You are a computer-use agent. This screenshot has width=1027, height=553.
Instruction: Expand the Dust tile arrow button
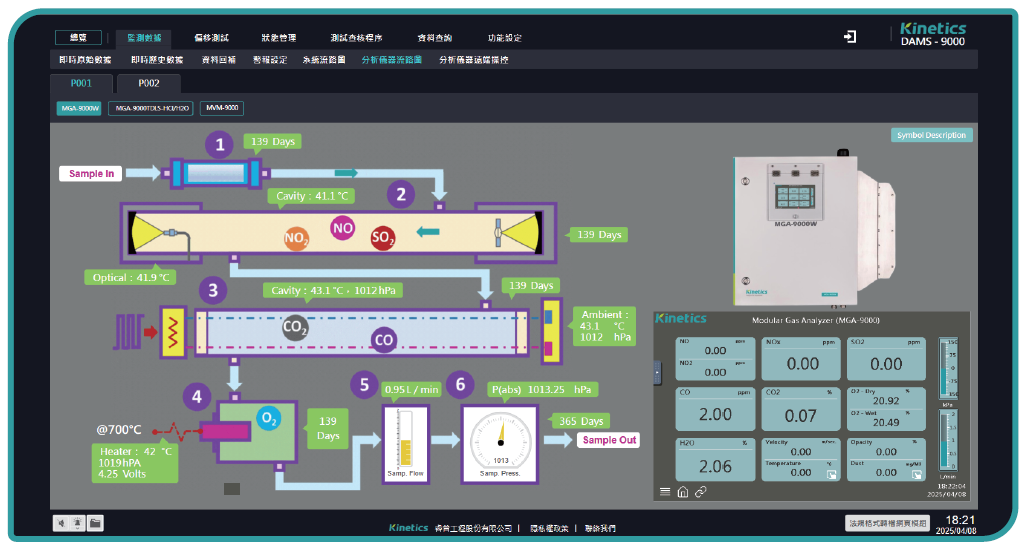tap(917, 474)
